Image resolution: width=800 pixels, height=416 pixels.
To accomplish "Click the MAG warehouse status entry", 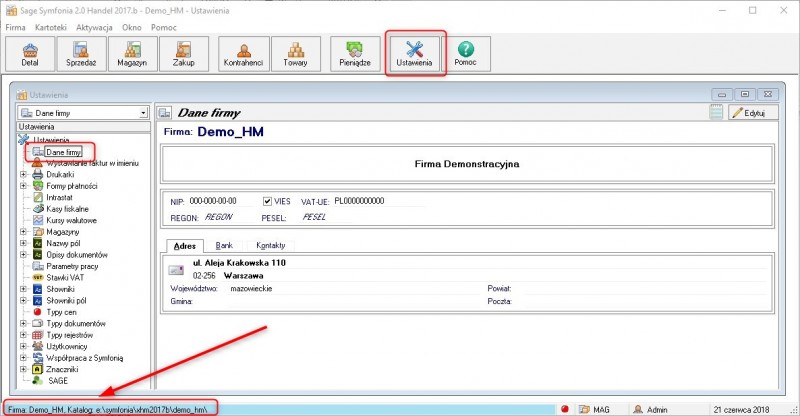I will click(595, 409).
